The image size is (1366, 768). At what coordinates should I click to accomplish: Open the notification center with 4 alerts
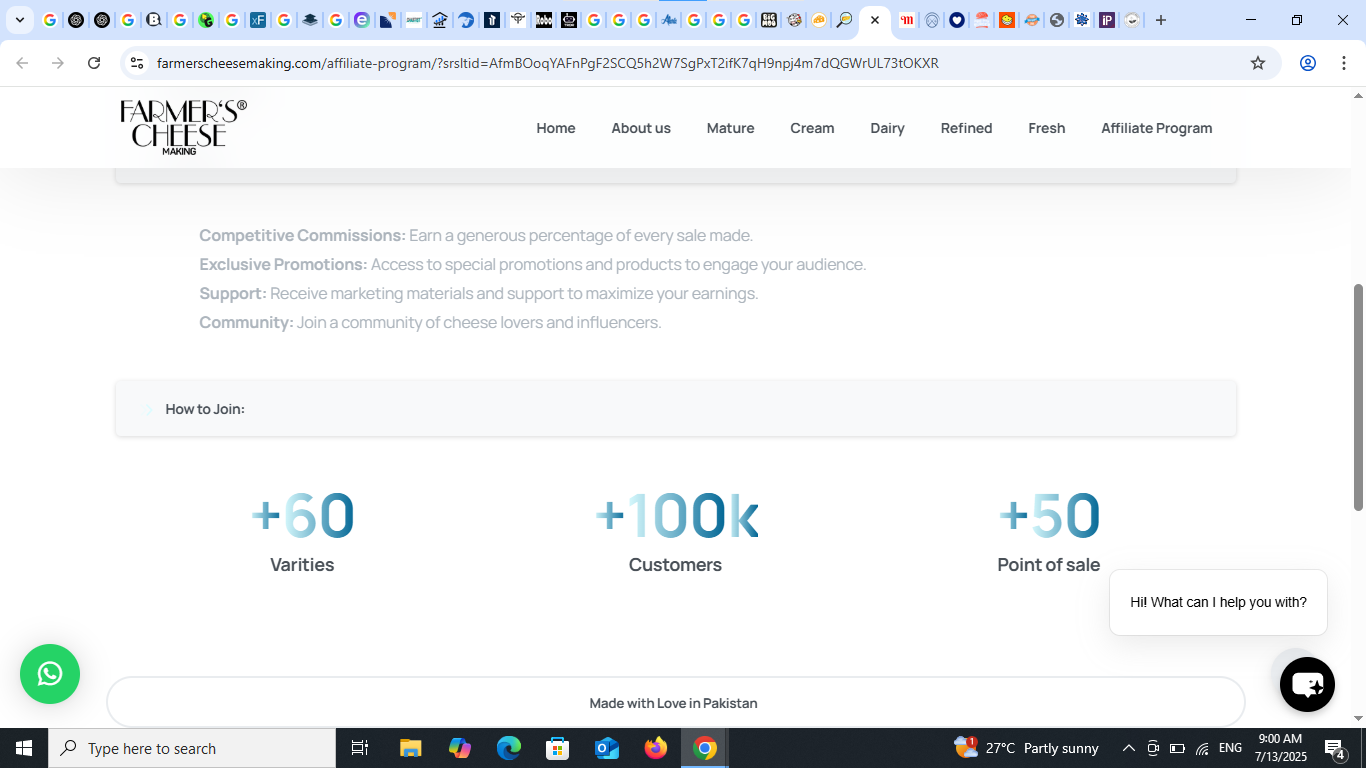point(1334,748)
